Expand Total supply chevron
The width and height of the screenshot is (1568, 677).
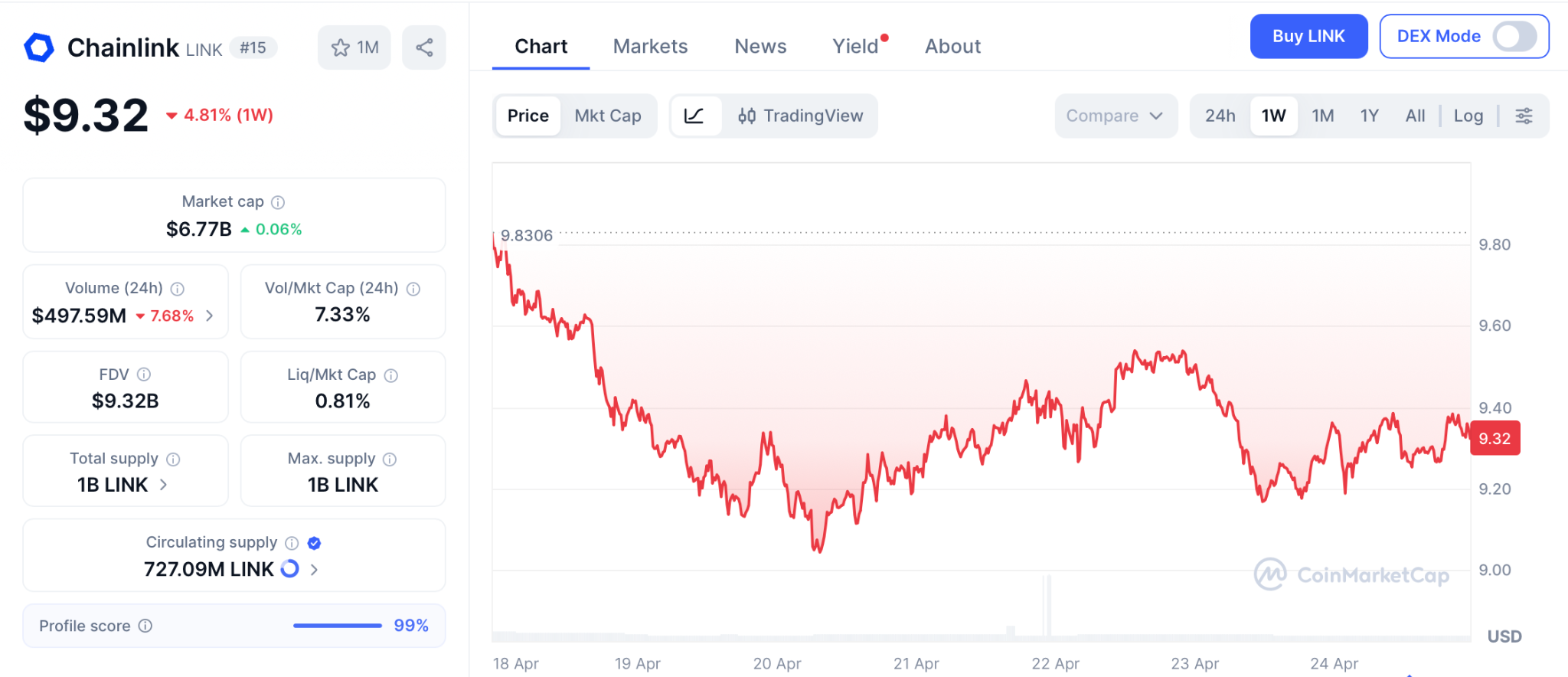(163, 485)
